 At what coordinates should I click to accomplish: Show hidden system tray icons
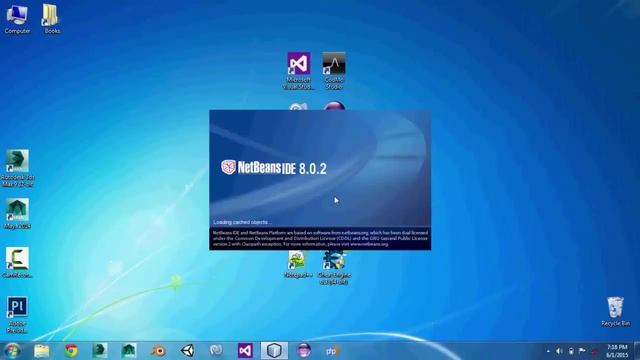coord(548,351)
